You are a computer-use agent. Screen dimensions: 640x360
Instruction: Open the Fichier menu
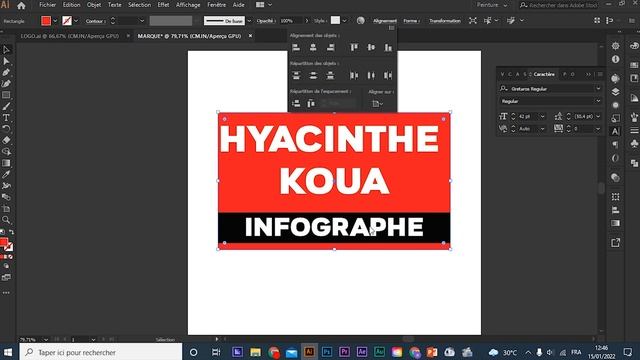(47, 5)
